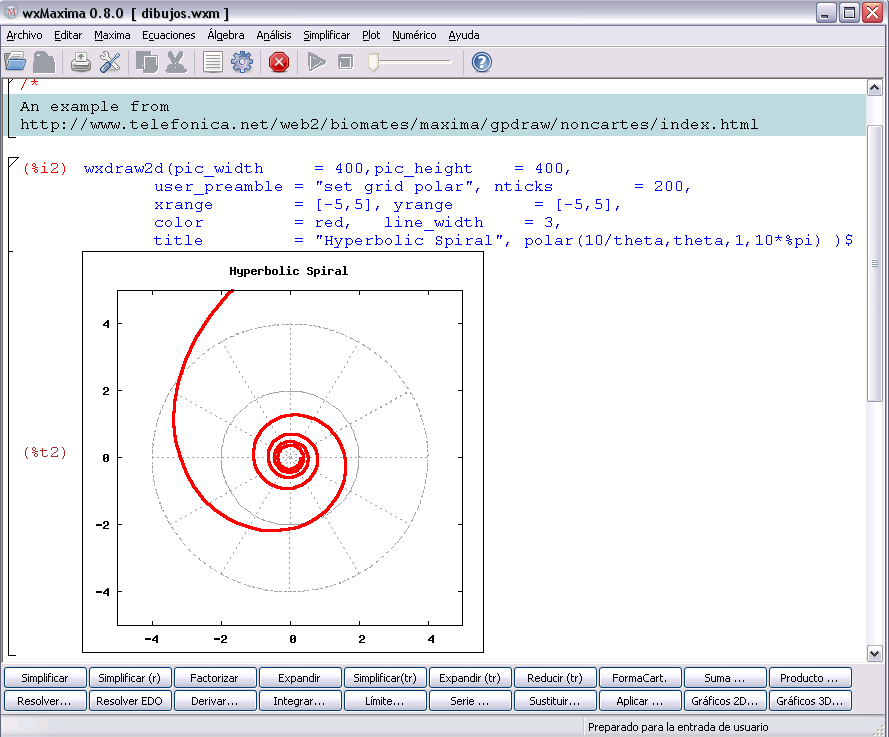Open the Archivo menu
The image size is (889, 737).
(x=24, y=35)
